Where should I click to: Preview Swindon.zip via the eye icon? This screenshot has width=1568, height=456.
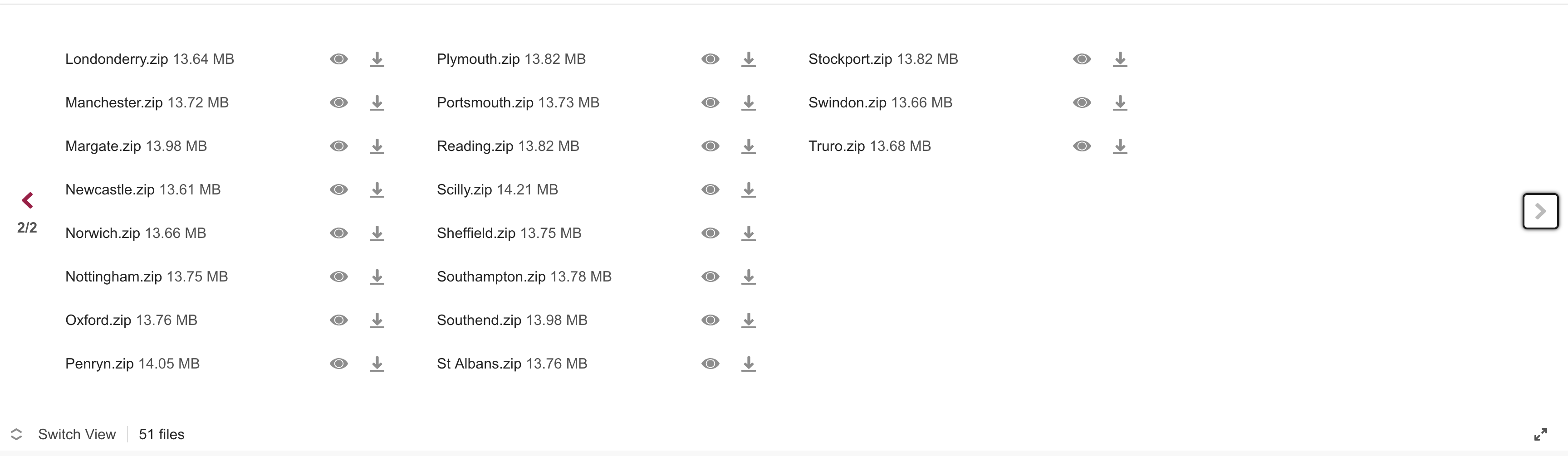click(1082, 103)
